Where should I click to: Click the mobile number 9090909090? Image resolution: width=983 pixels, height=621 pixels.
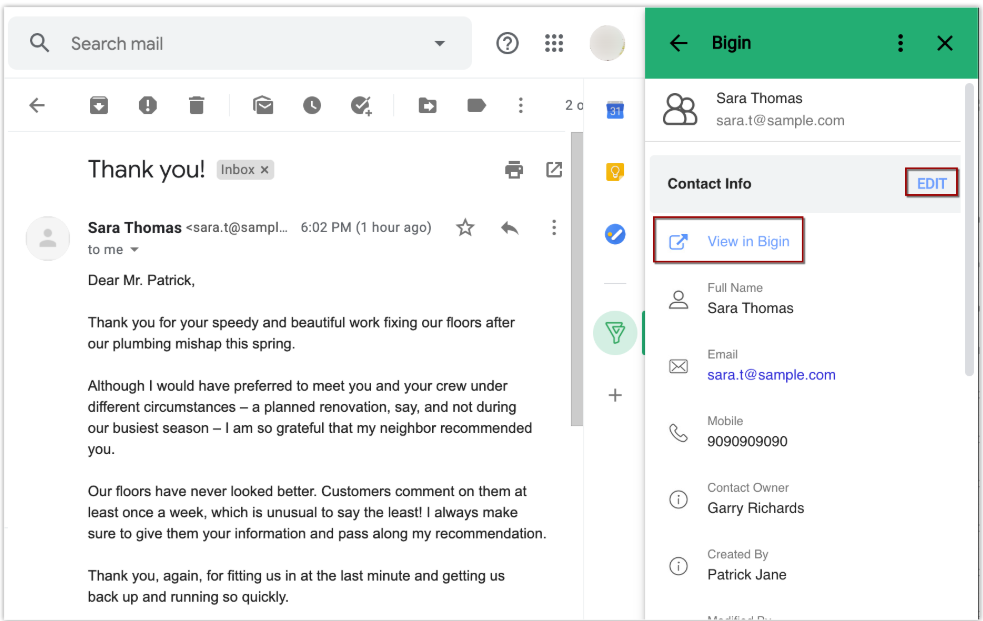click(x=747, y=441)
